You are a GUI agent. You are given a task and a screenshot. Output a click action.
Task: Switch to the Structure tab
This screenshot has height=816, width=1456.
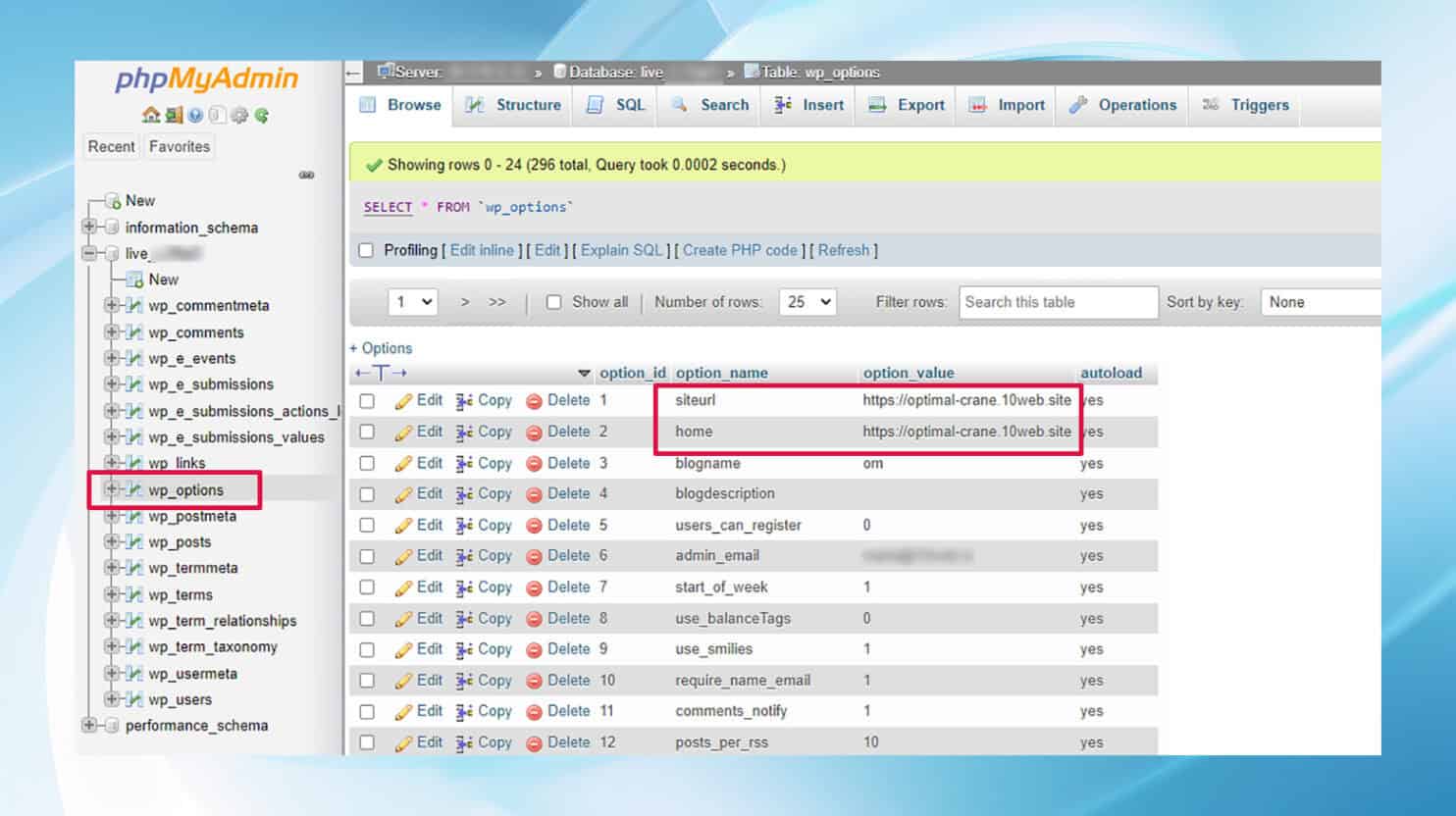pyautogui.click(x=514, y=105)
